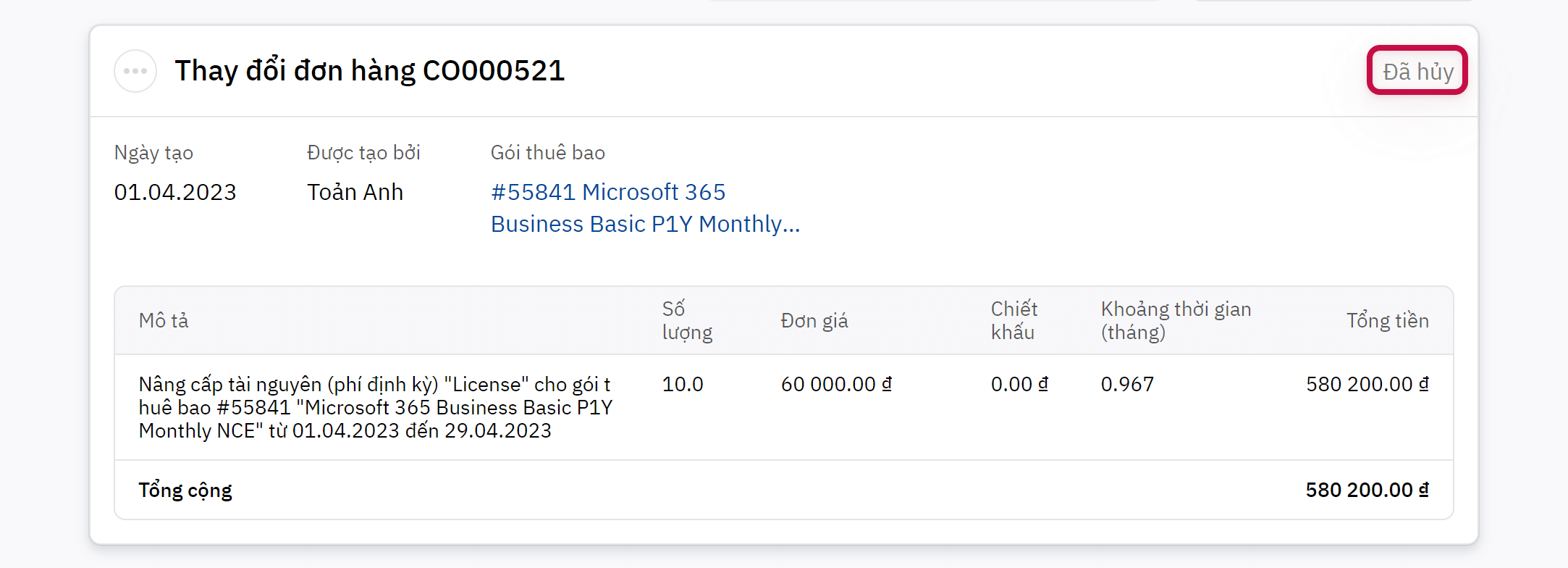1568x568 pixels.
Task: Click the title "Thay đổi đơn hàng CO000521"
Action: (369, 71)
